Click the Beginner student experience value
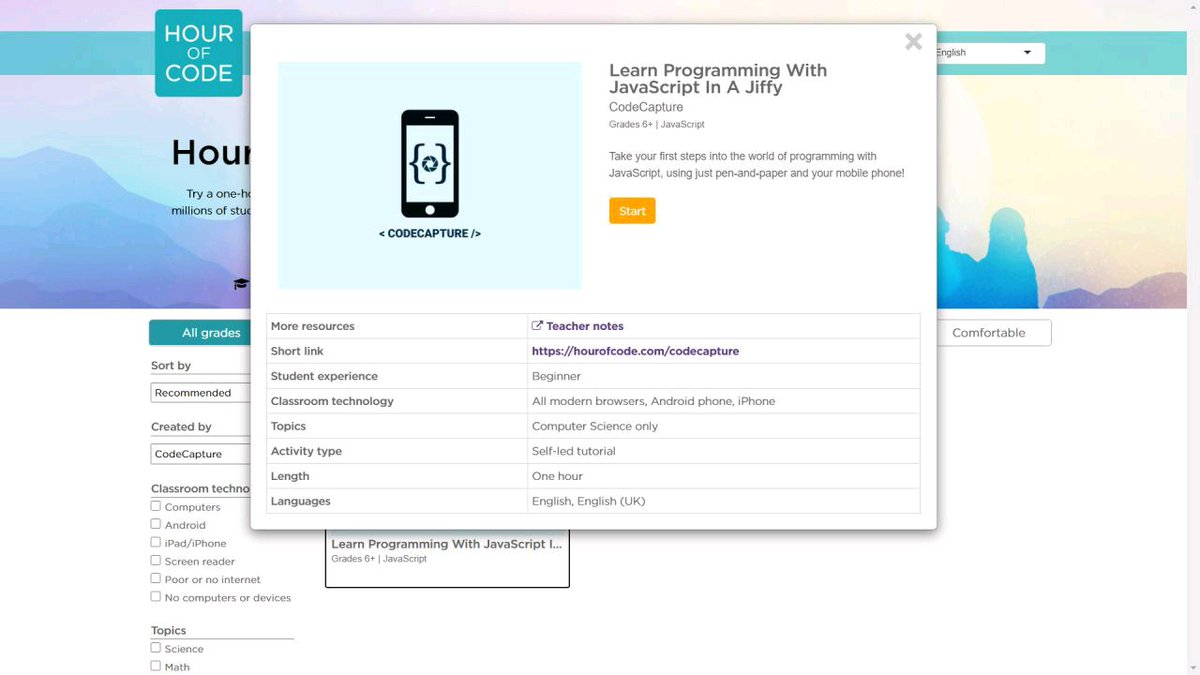Viewport: 1200px width, 675px height. [x=556, y=376]
